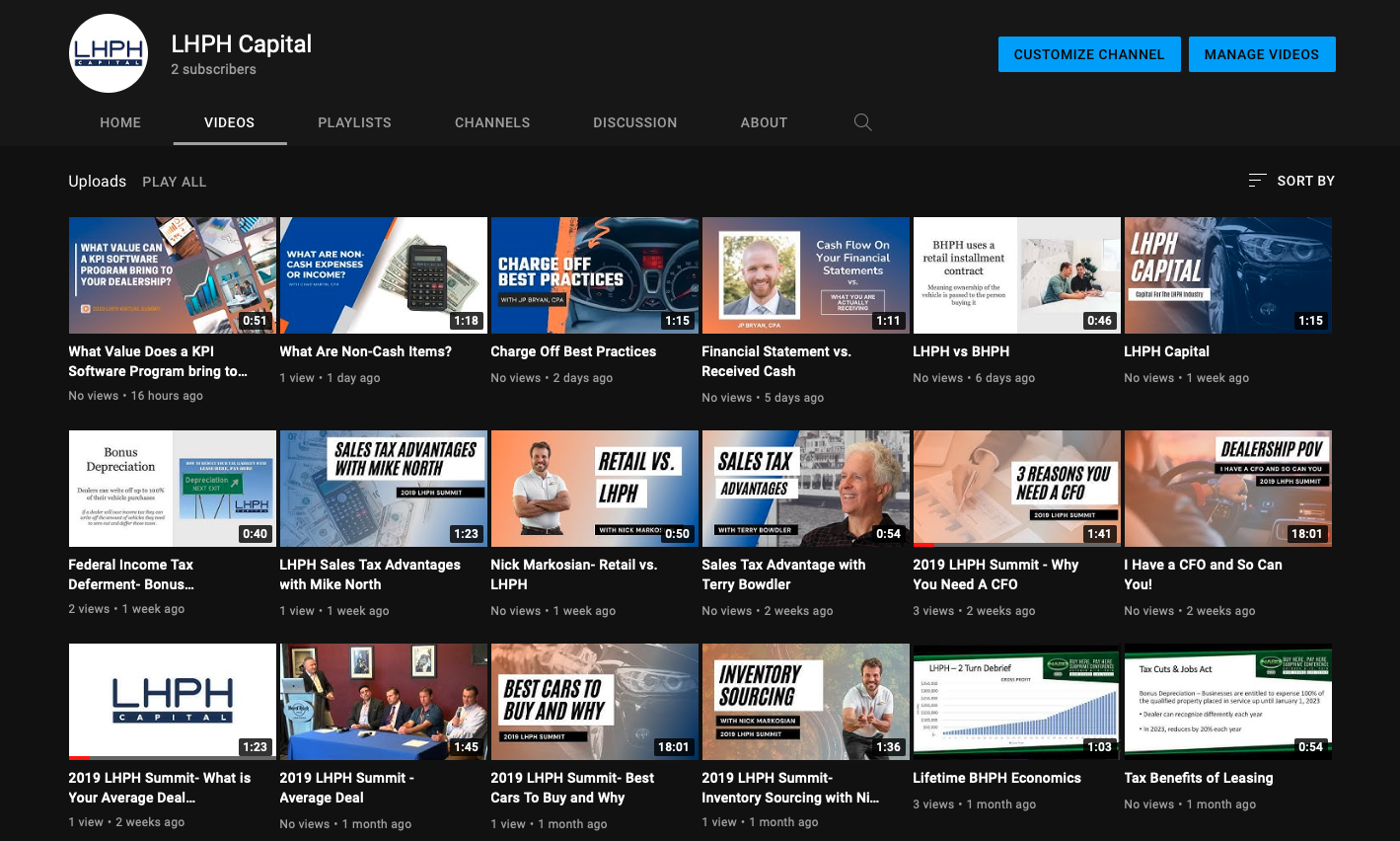Viewport: 1400px width, 841px height.
Task: Open the LHPH 2 Turn Debrief chart thumbnail
Action: pyautogui.click(x=1017, y=702)
